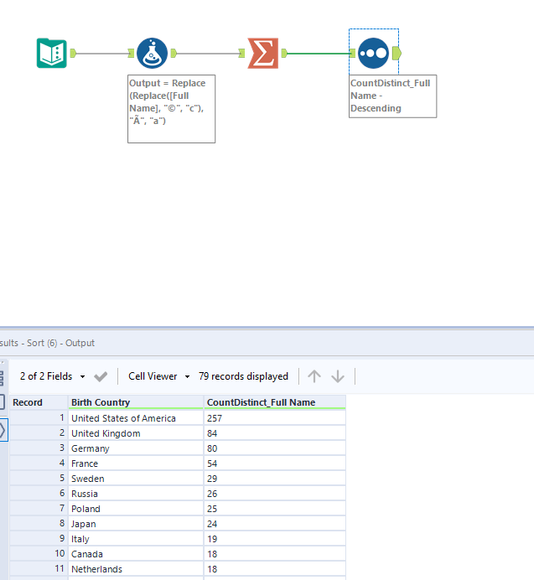The width and height of the screenshot is (534, 580).
Task: Click the Summarize tool input anchor
Action: [242, 53]
